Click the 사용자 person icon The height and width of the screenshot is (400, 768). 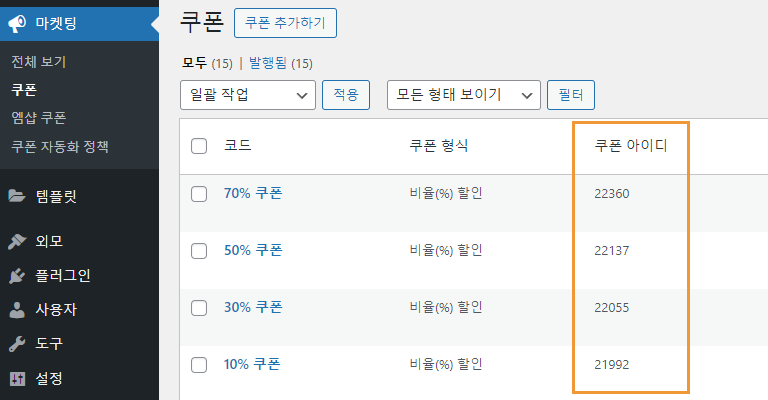(17, 310)
